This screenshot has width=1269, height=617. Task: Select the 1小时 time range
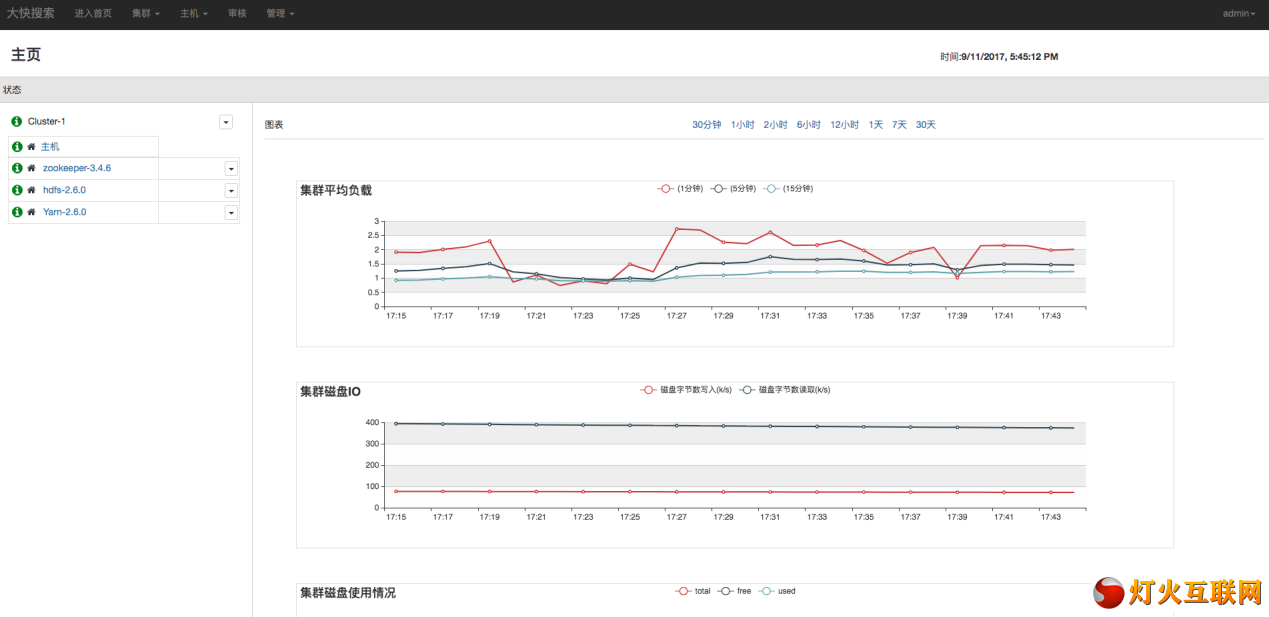[742, 125]
